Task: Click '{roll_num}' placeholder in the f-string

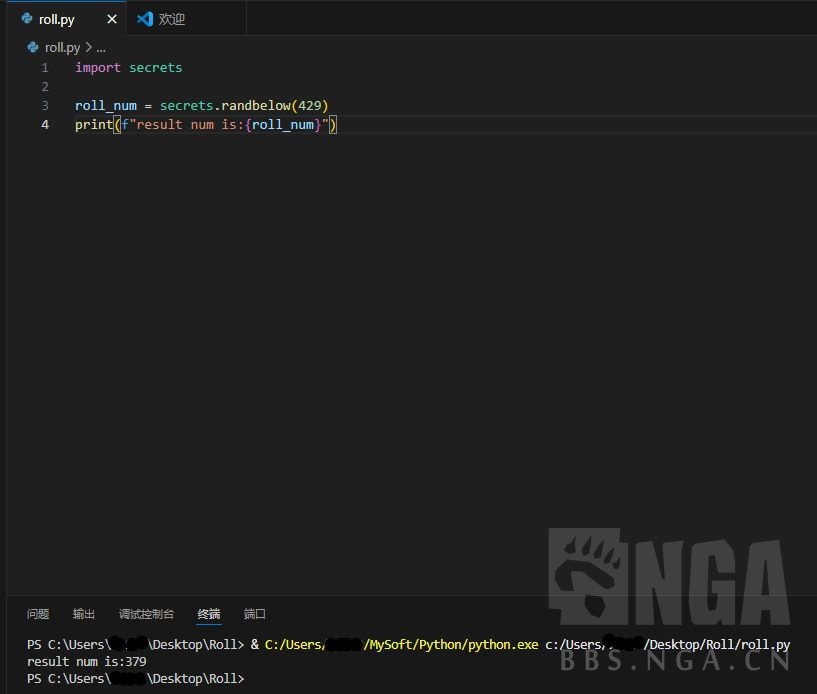Action: (x=283, y=125)
